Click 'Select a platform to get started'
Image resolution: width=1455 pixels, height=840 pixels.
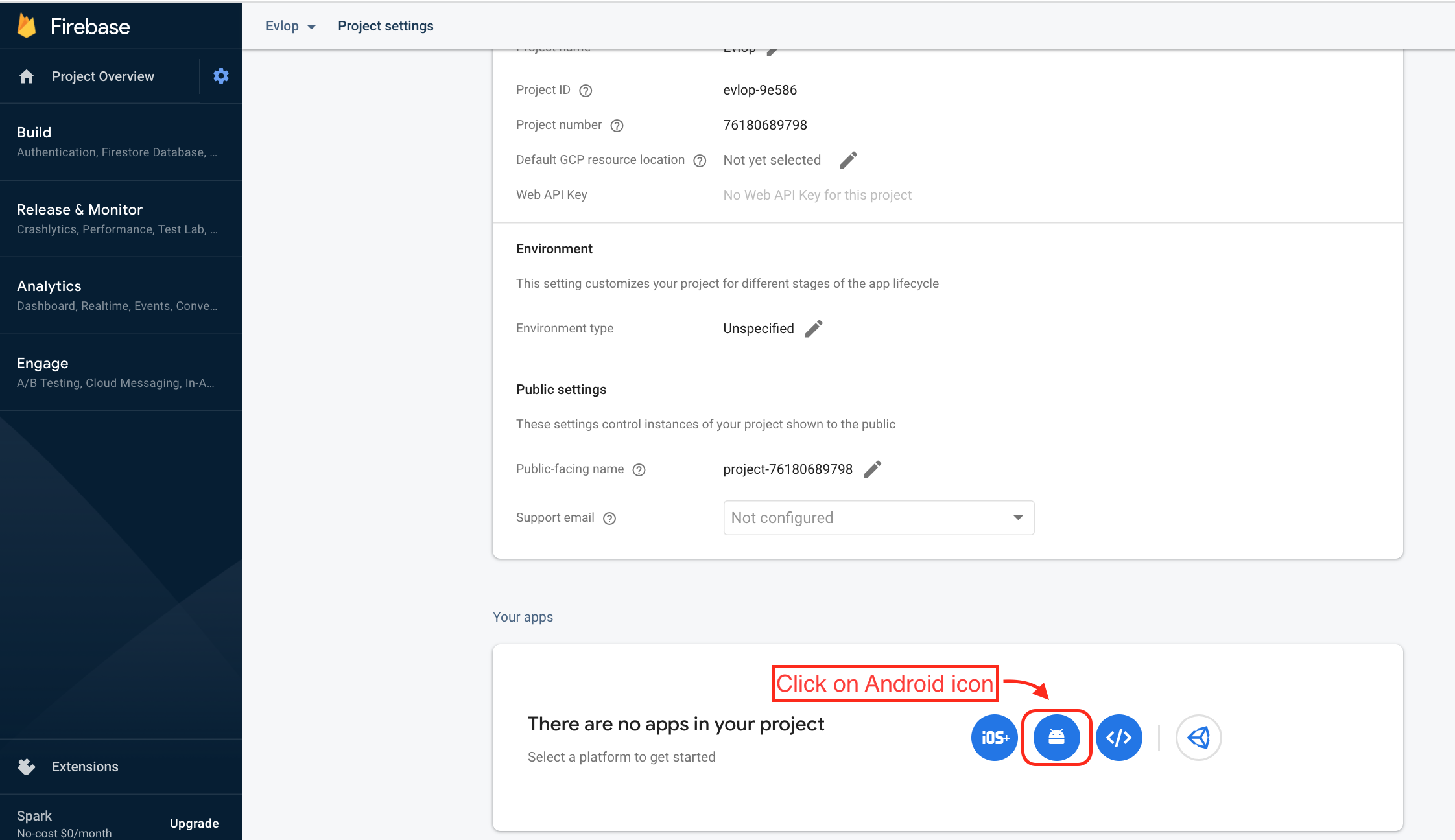tap(622, 757)
